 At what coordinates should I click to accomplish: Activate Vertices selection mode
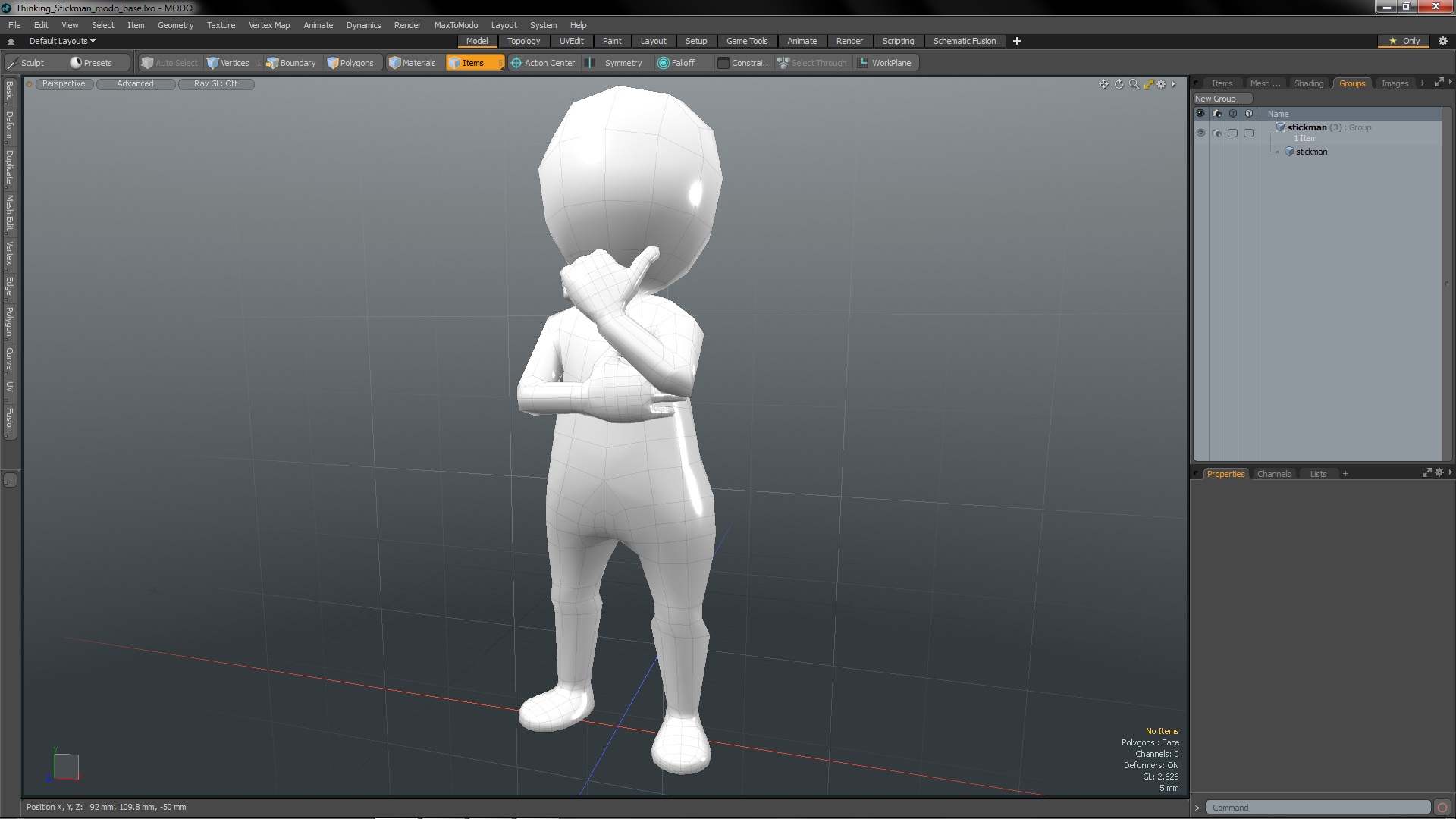point(228,63)
